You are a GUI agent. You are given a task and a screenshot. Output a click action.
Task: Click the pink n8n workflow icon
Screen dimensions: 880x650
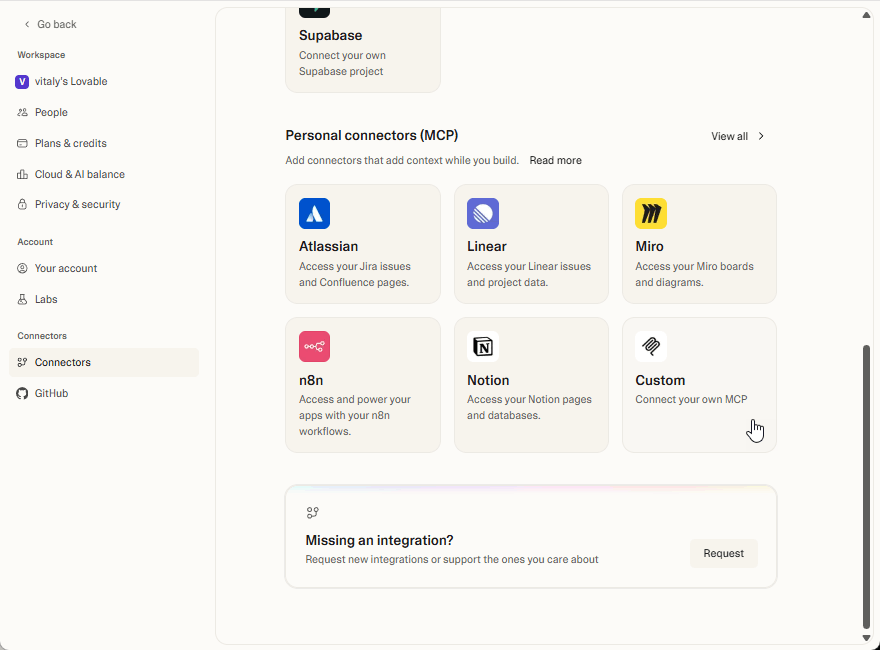pos(314,347)
